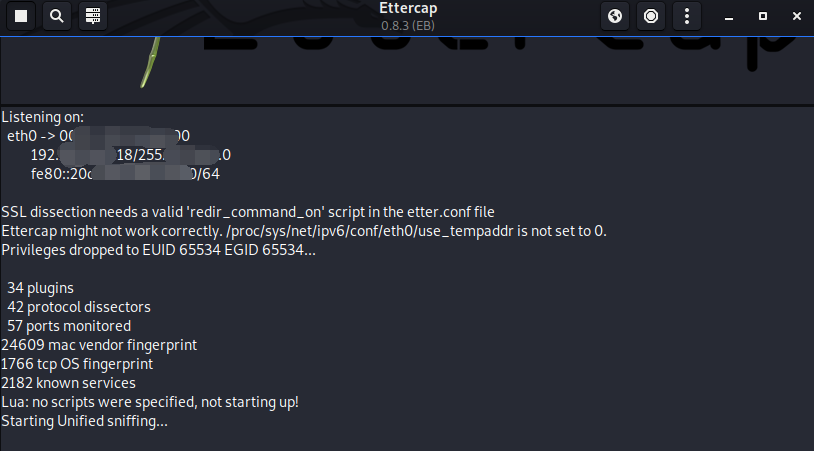814x451 pixels.
Task: Click the 'Privileges dropped to EUID' line
Action: point(158,250)
